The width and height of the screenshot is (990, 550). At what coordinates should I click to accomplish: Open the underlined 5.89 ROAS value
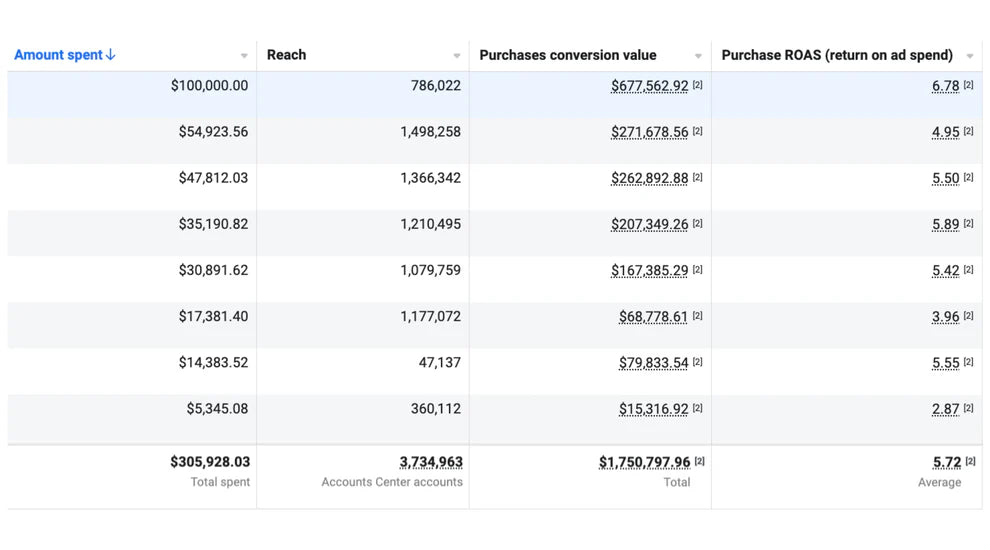click(945, 224)
